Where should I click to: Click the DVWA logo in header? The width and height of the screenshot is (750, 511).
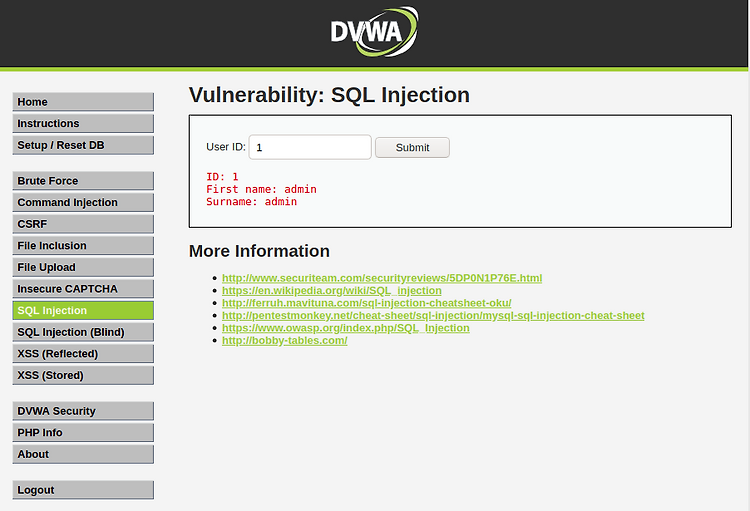pyautogui.click(x=375, y=32)
